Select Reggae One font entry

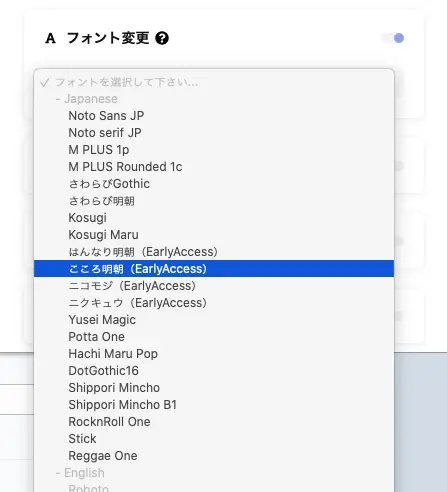214,456
